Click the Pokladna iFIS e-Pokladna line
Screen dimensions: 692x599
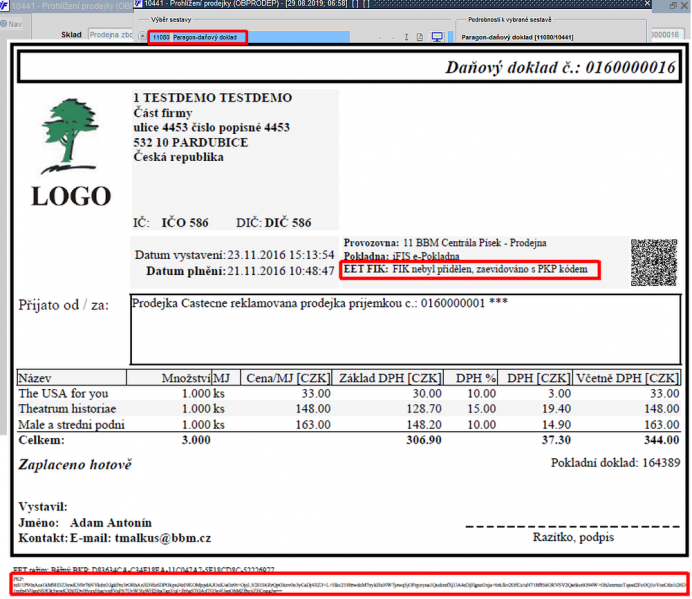tap(401, 256)
